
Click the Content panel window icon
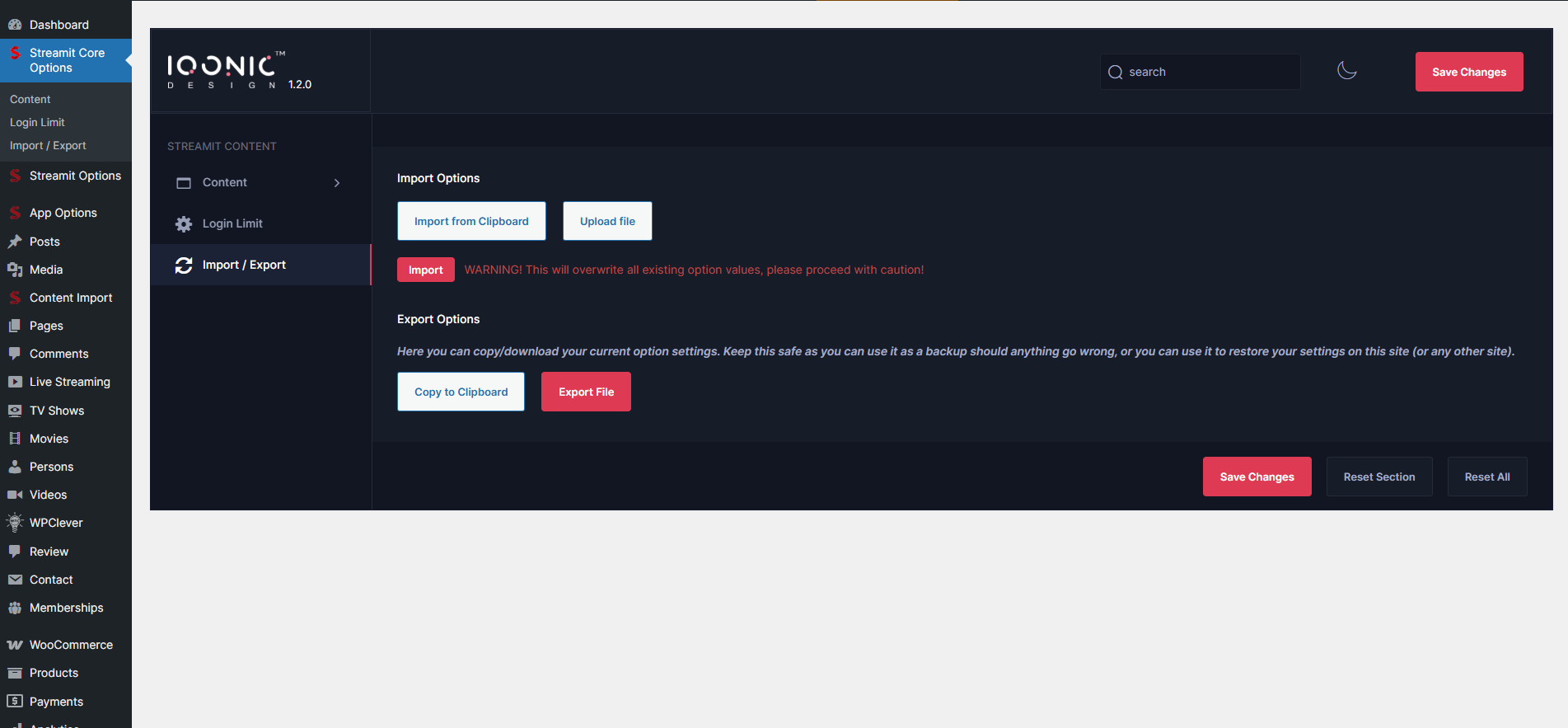(x=184, y=182)
